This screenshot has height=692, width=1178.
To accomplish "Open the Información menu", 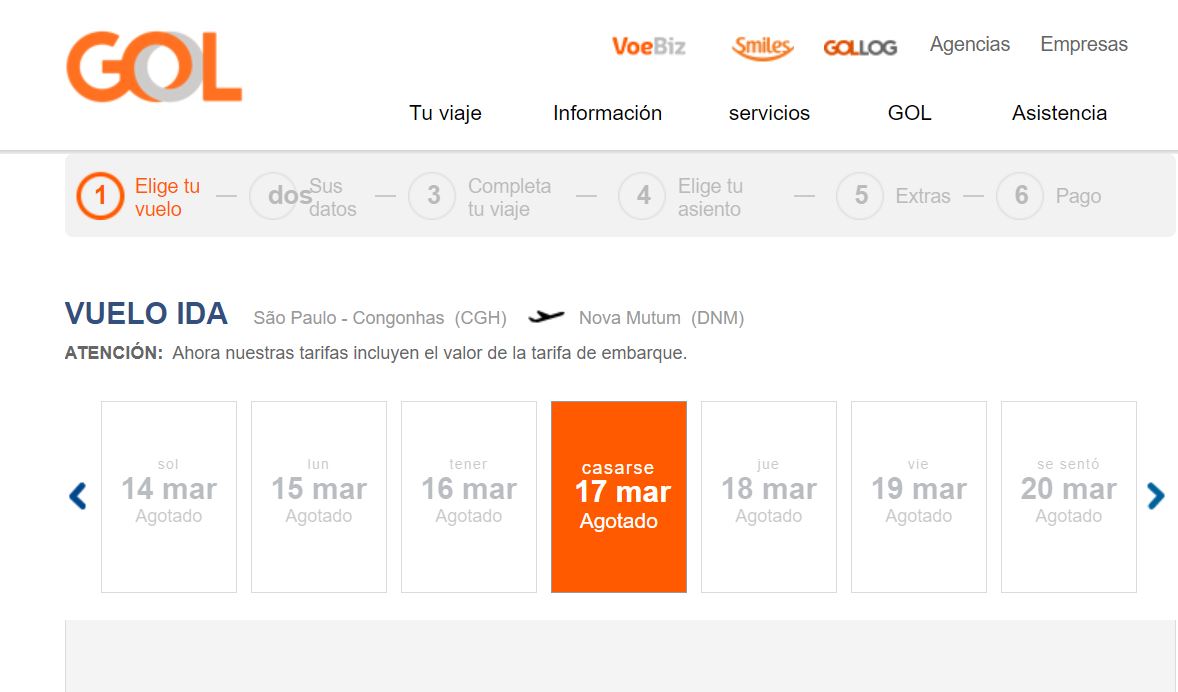I will point(608,113).
